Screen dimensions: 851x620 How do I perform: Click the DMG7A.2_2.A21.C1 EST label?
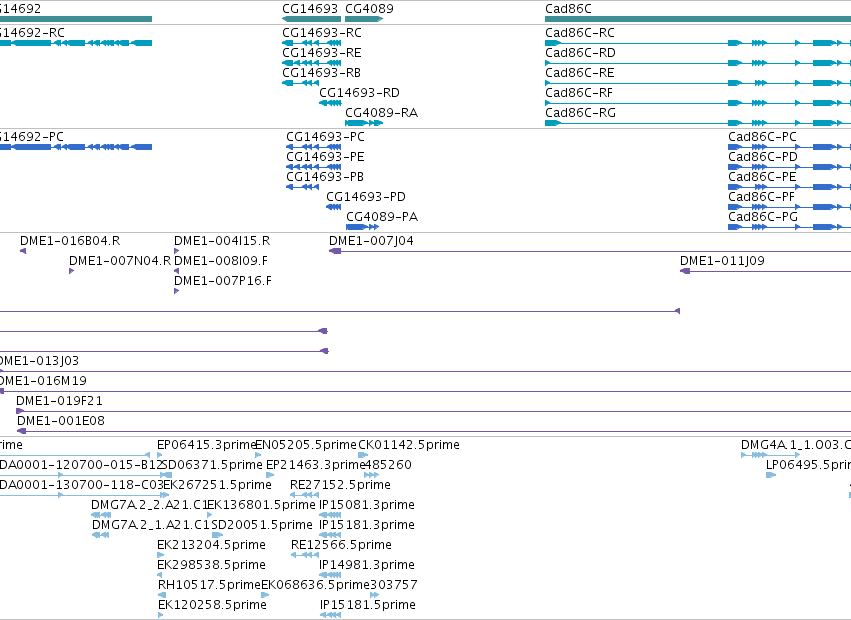(x=150, y=505)
